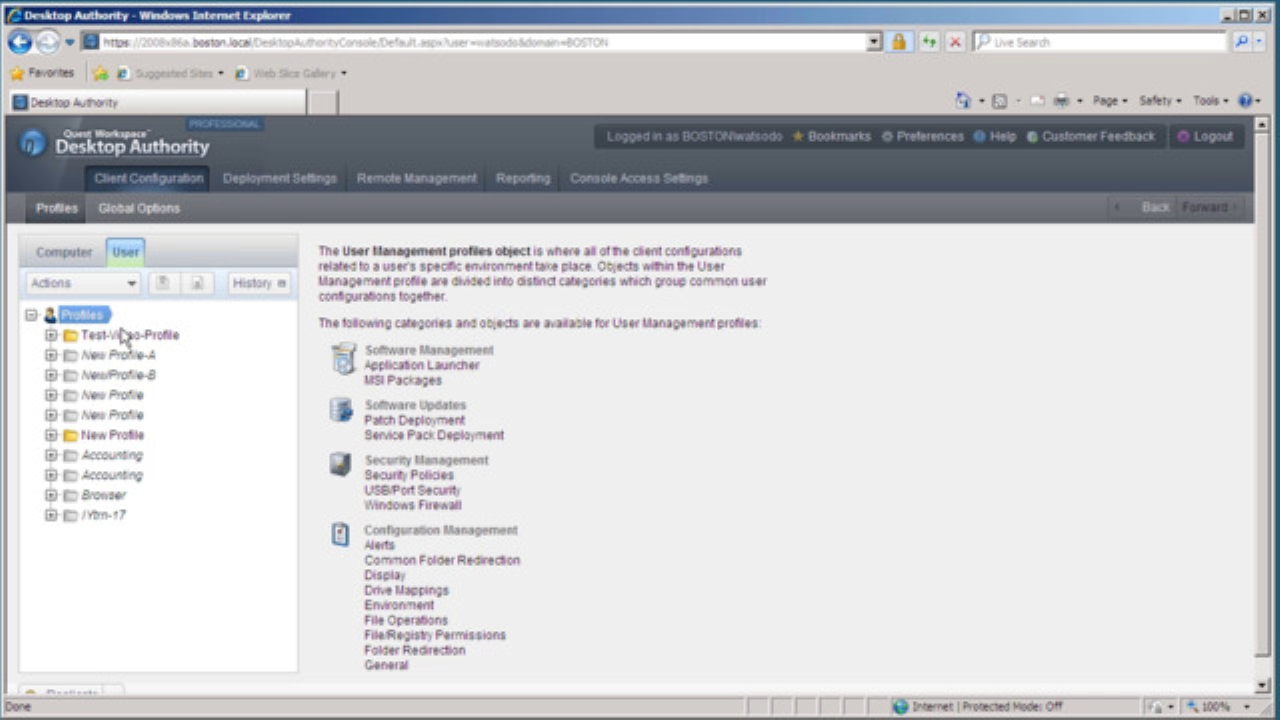Click the Software Updates category icon
1280x720 pixels.
pyautogui.click(x=342, y=409)
